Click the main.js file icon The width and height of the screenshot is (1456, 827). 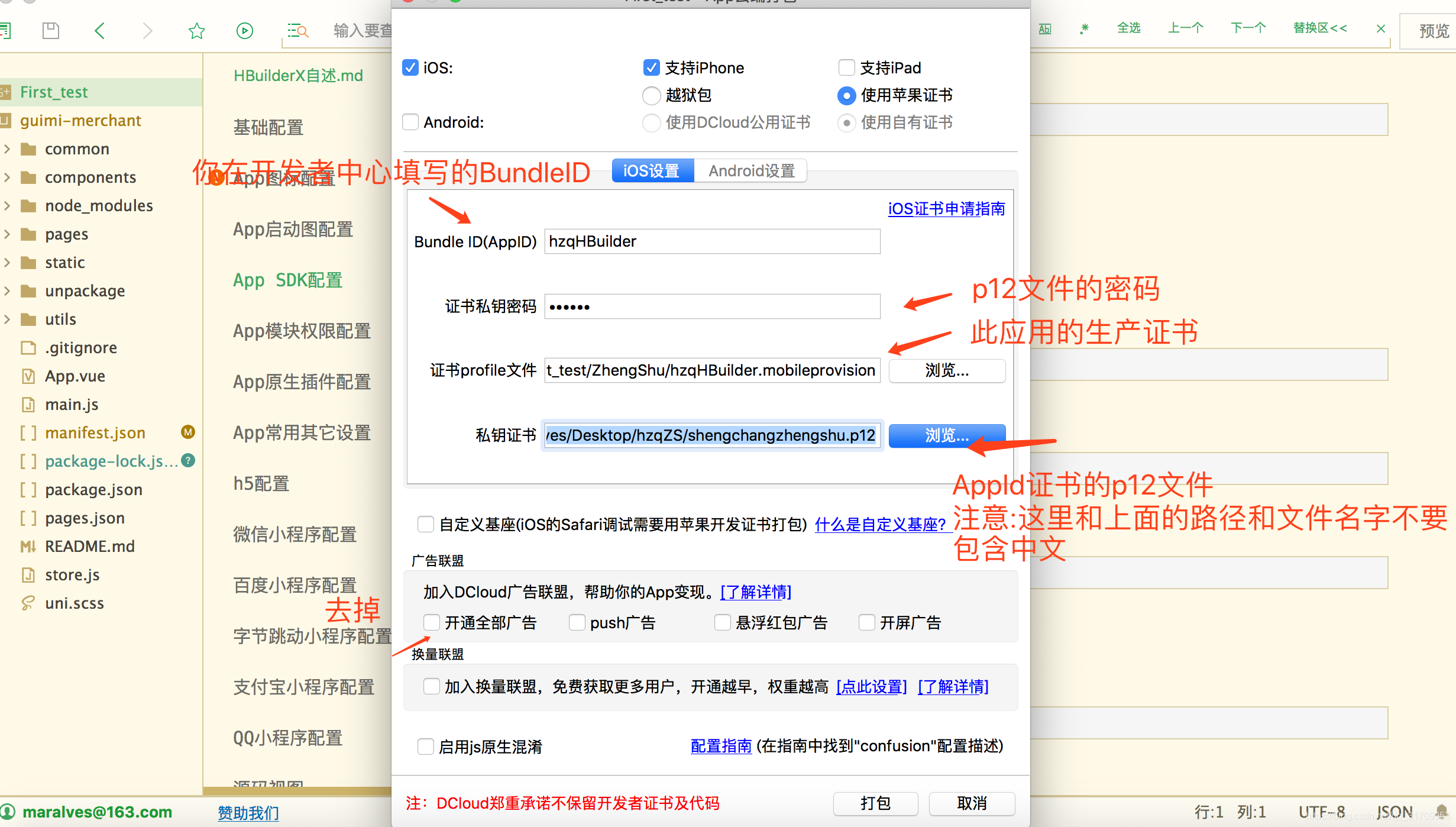28,405
